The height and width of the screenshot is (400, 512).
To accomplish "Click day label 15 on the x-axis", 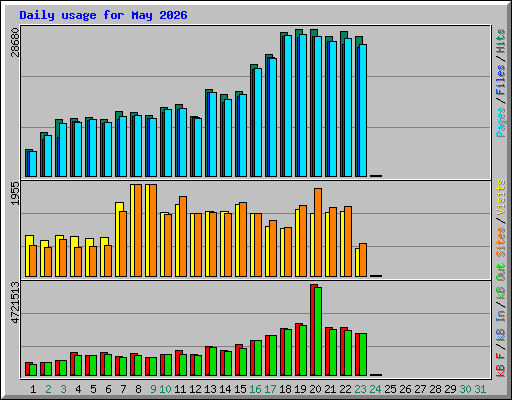I will 240,389.
